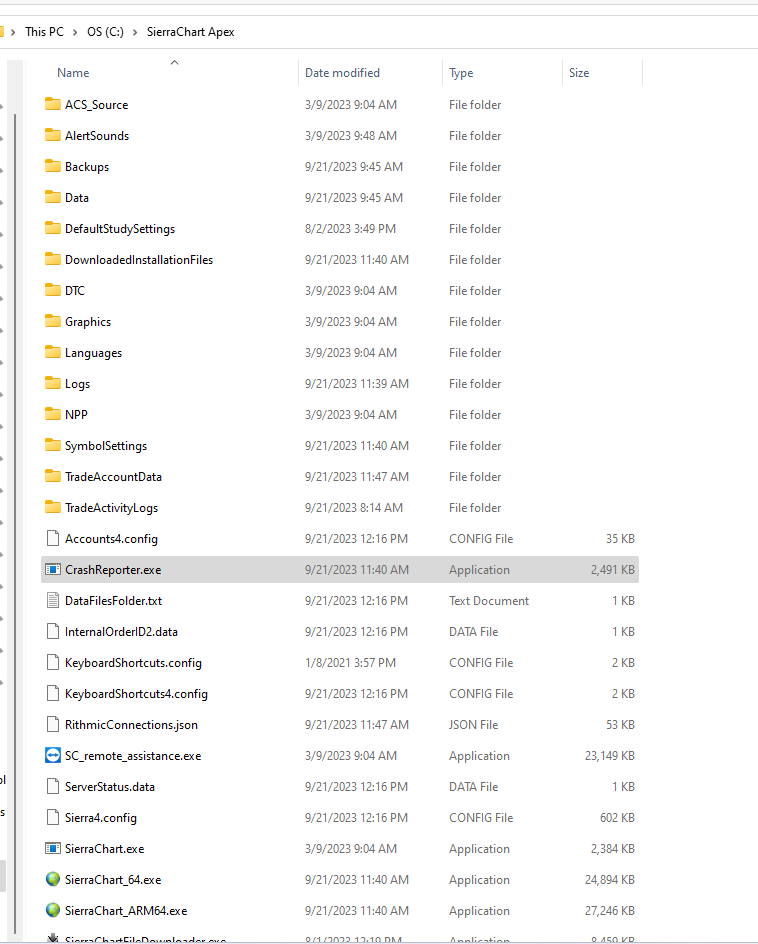758x944 pixels.
Task: Click the Accounts4.config file icon
Action: point(53,538)
